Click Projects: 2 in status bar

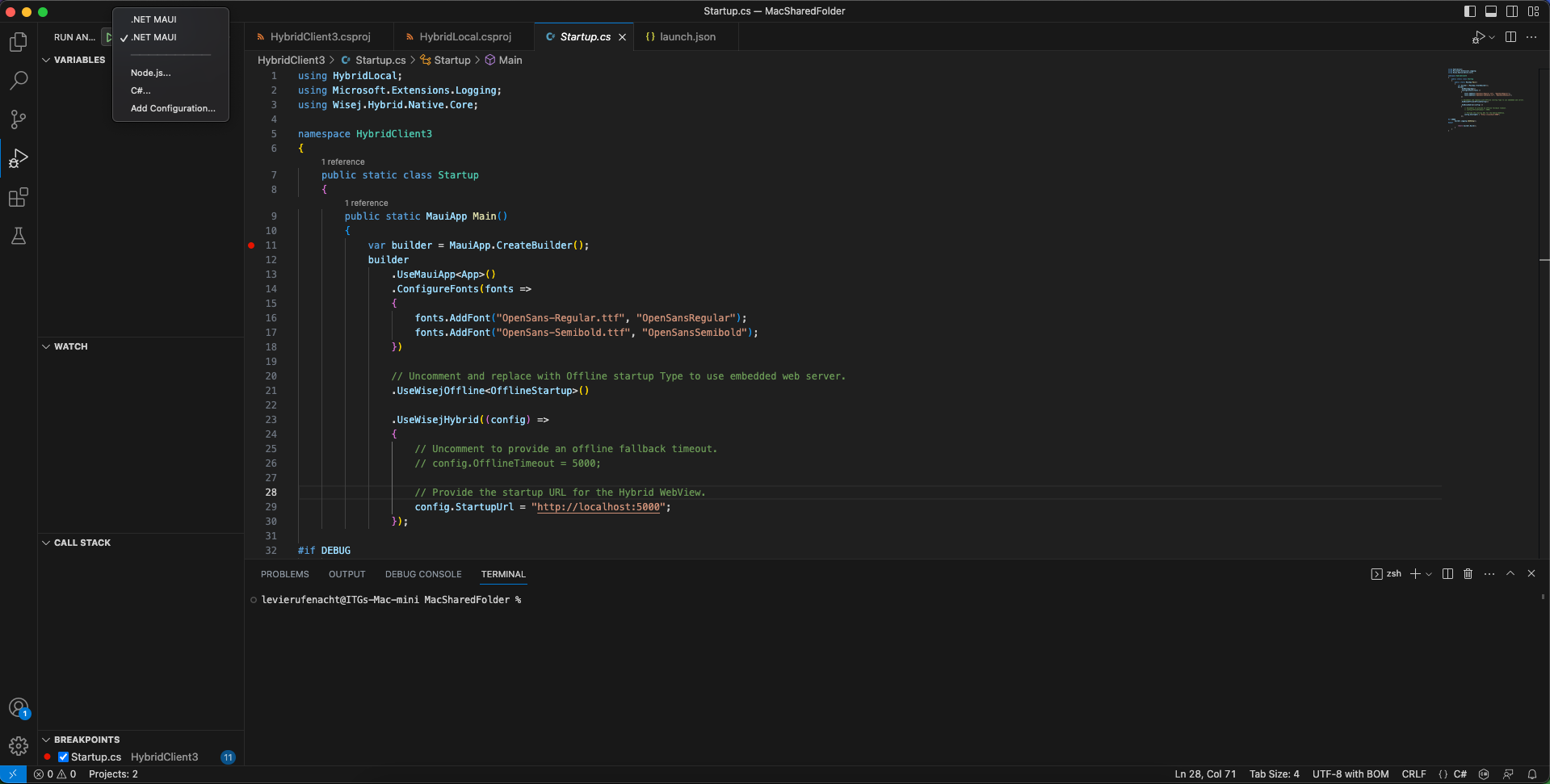[x=113, y=774]
